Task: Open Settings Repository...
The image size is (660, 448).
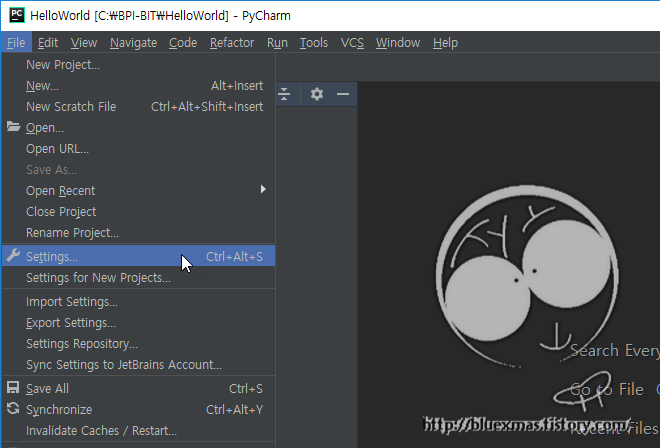Action: click(138, 344)
